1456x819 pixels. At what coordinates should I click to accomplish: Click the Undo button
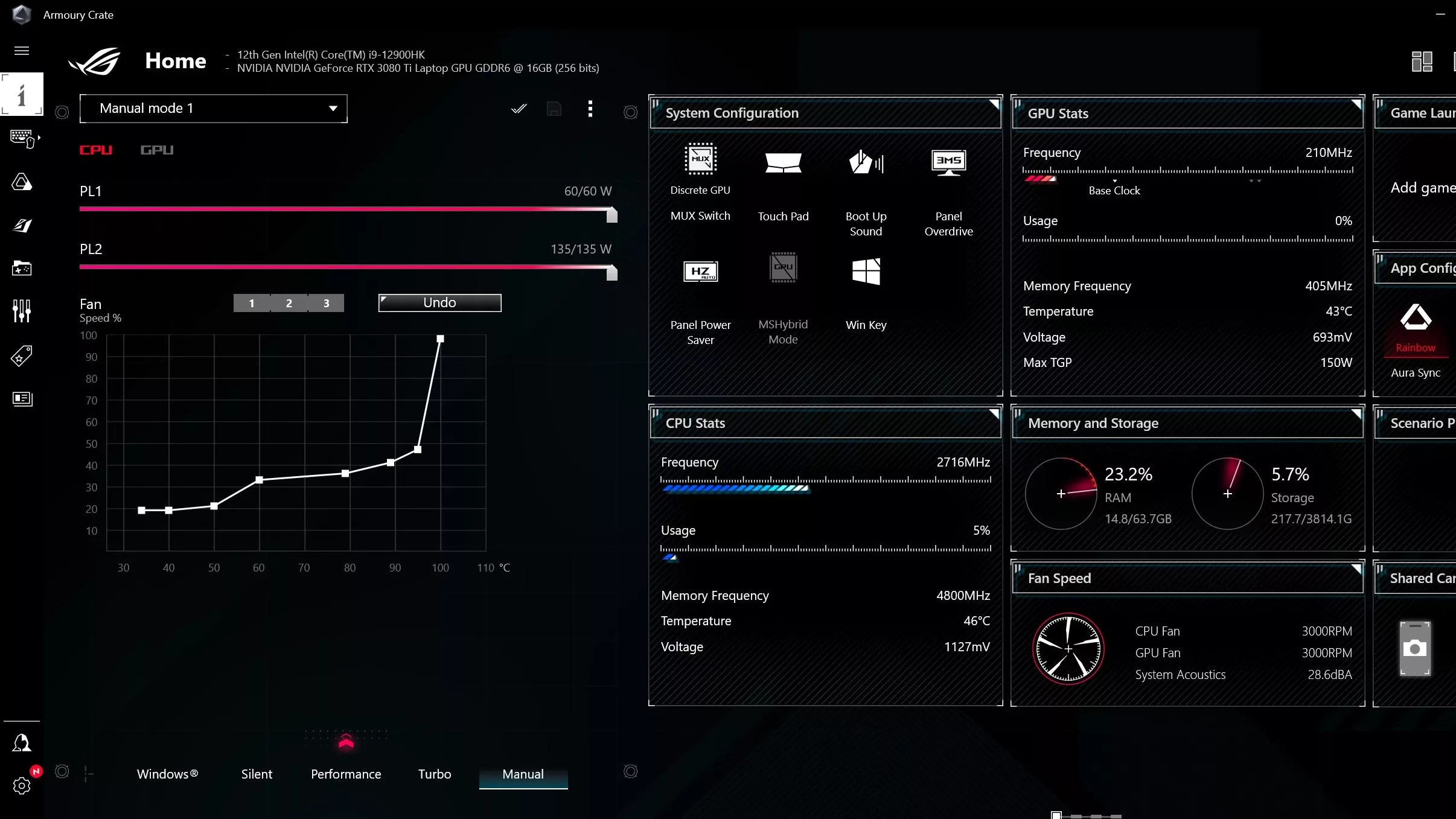pyautogui.click(x=439, y=302)
